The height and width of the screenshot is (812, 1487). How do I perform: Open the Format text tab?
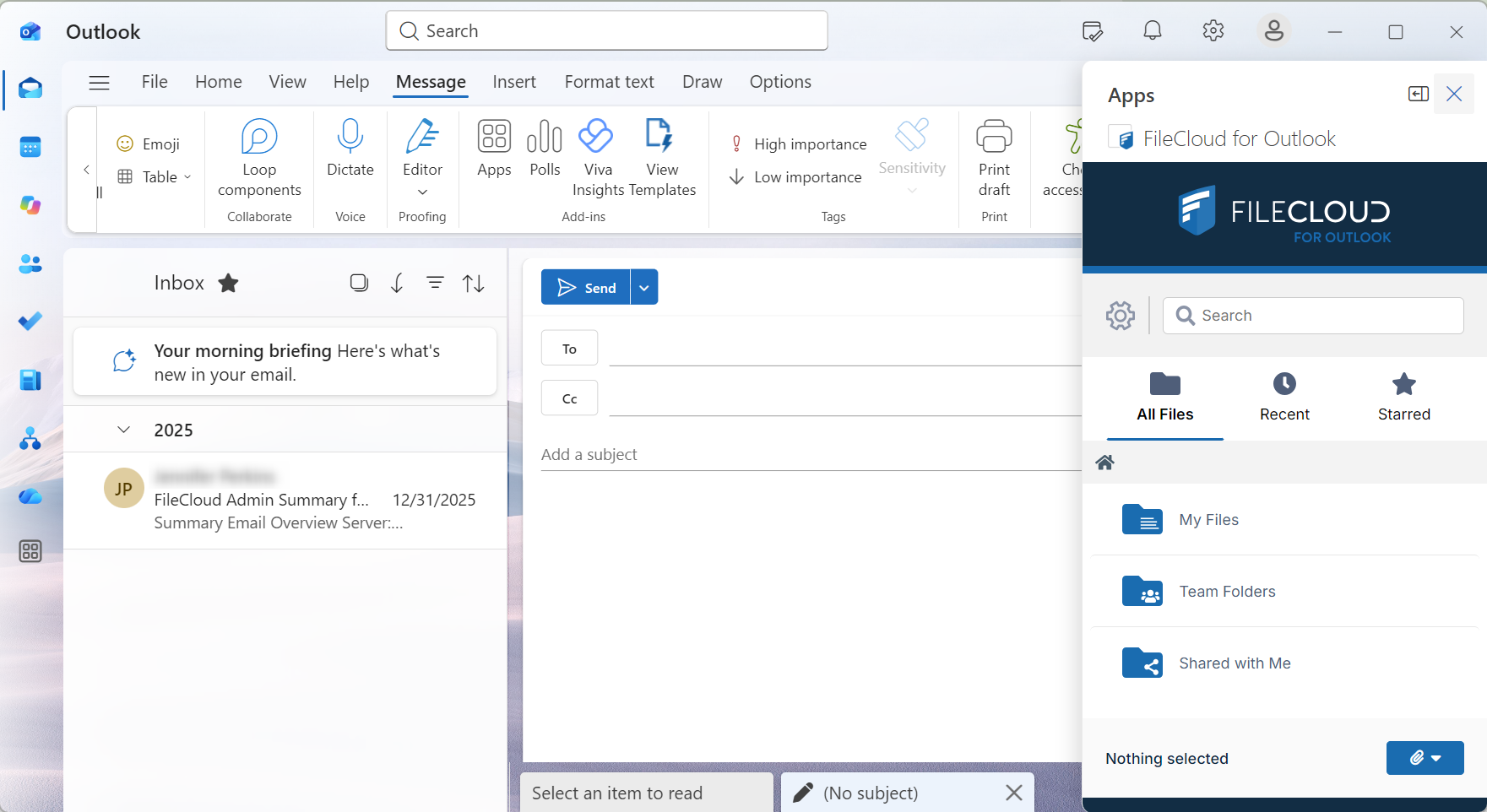(x=610, y=82)
